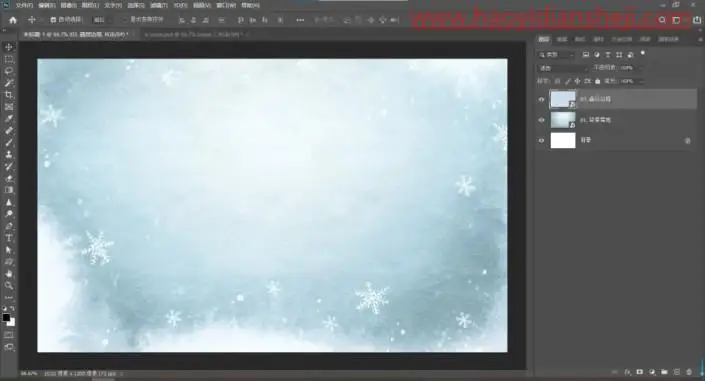Screen dimensions: 705x381
Task: Toggle Quick Mask mode
Action: (x=9, y=335)
